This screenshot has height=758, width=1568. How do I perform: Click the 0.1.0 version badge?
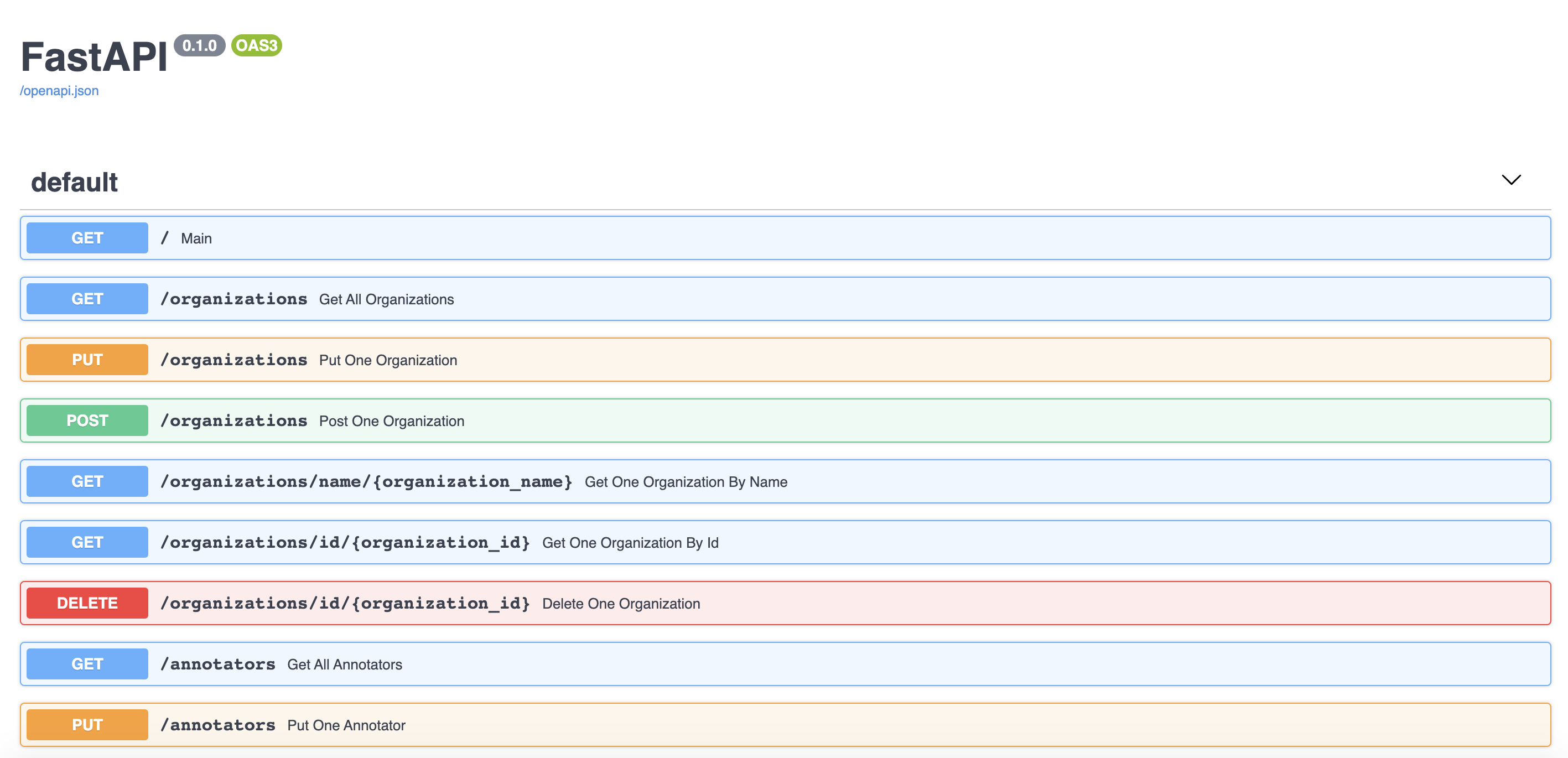200,46
